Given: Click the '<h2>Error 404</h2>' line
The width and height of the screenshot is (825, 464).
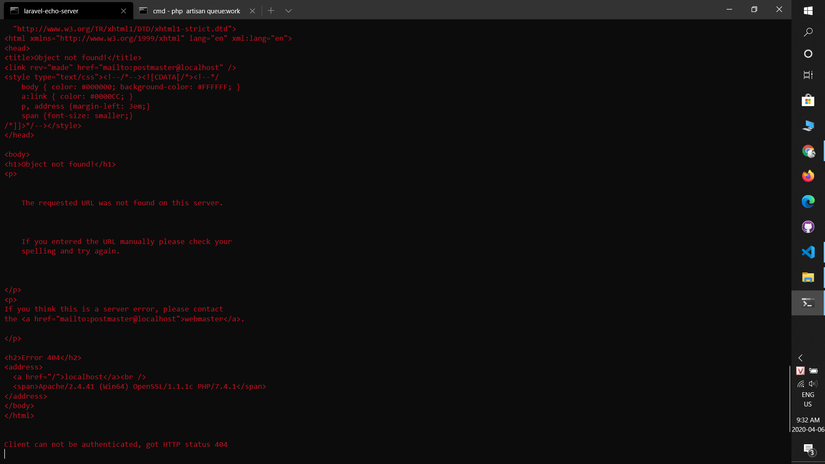Looking at the screenshot, I should (x=43, y=358).
